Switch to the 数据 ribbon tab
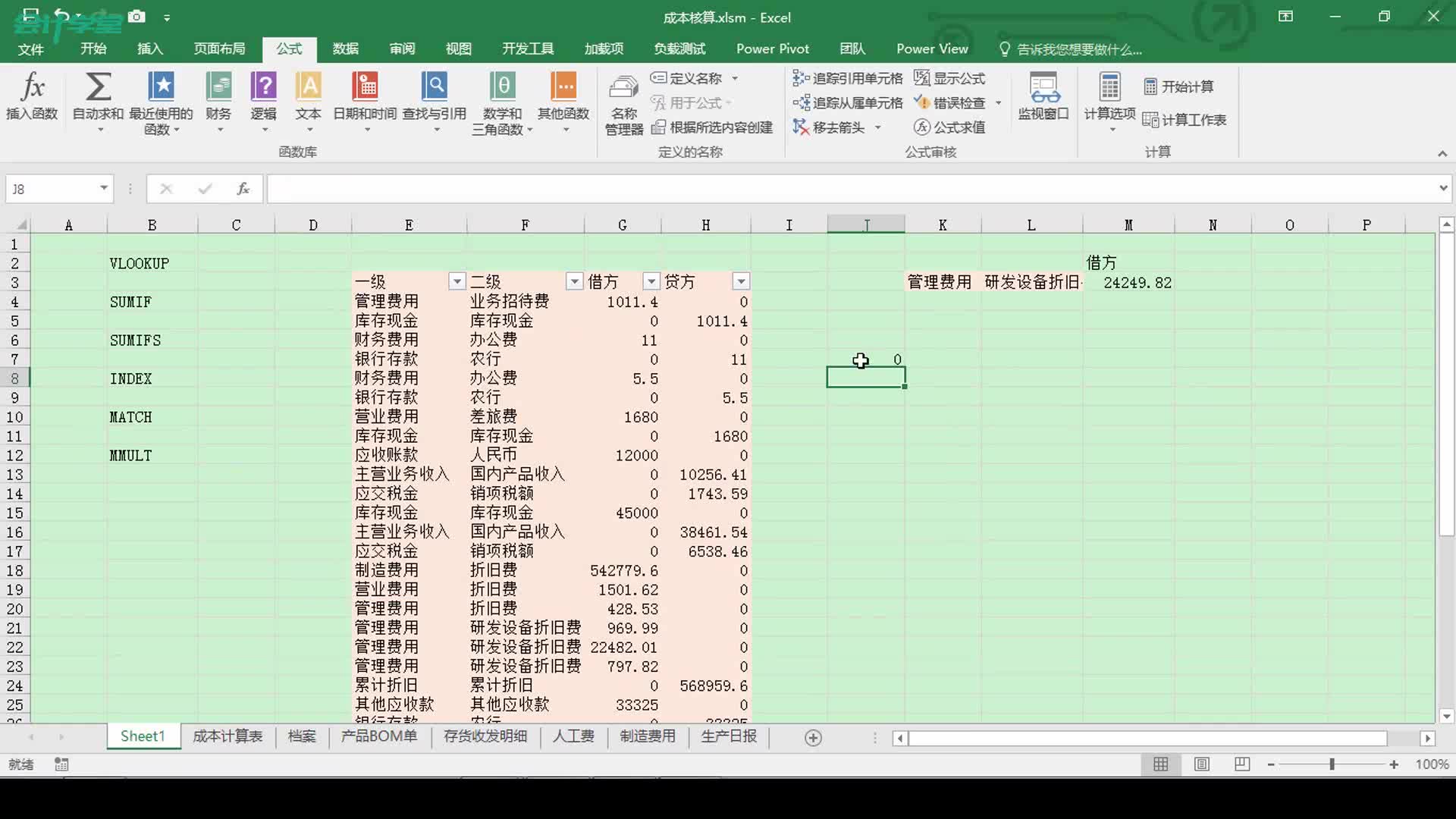This screenshot has height=819, width=1456. pos(345,48)
